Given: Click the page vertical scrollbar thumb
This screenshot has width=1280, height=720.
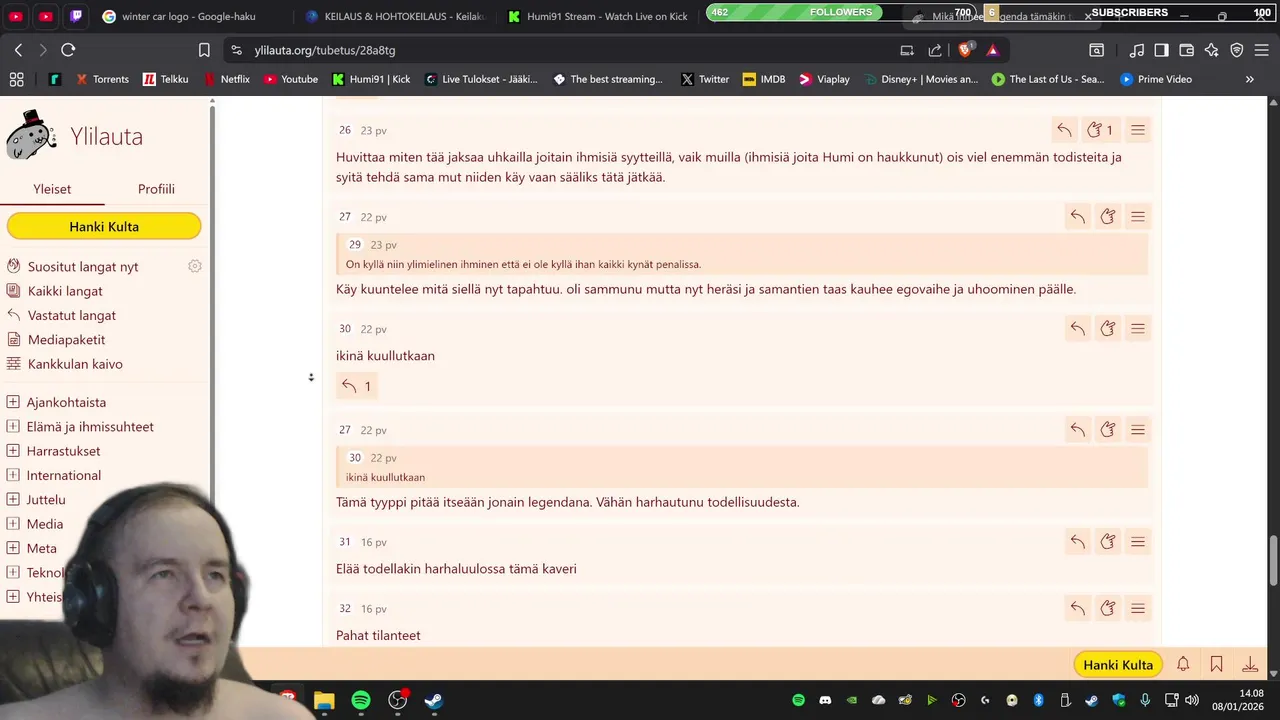Looking at the screenshot, I should [1273, 560].
